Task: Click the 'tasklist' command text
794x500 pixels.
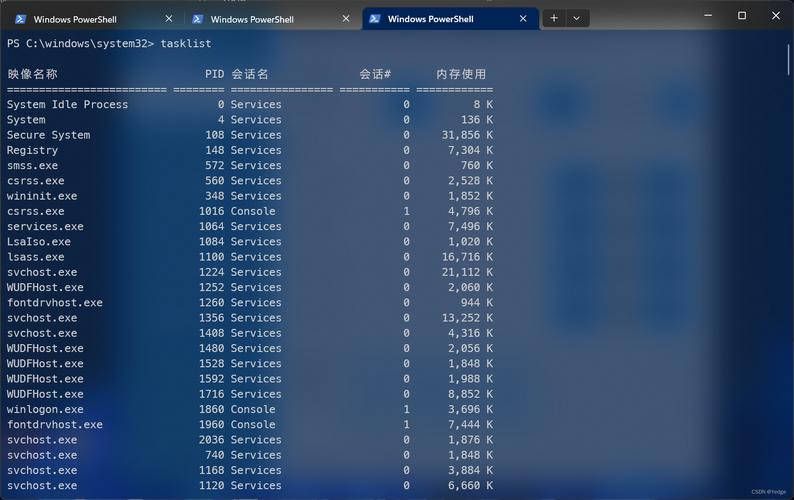Action: pos(186,44)
